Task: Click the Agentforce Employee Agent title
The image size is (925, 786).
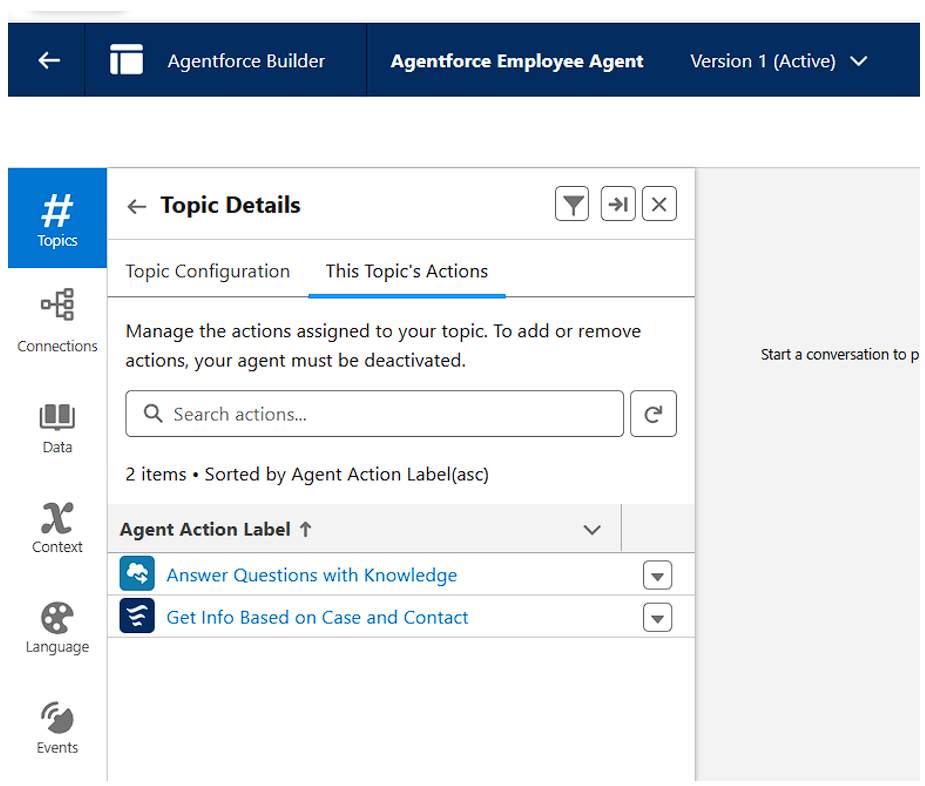Action: [x=517, y=61]
